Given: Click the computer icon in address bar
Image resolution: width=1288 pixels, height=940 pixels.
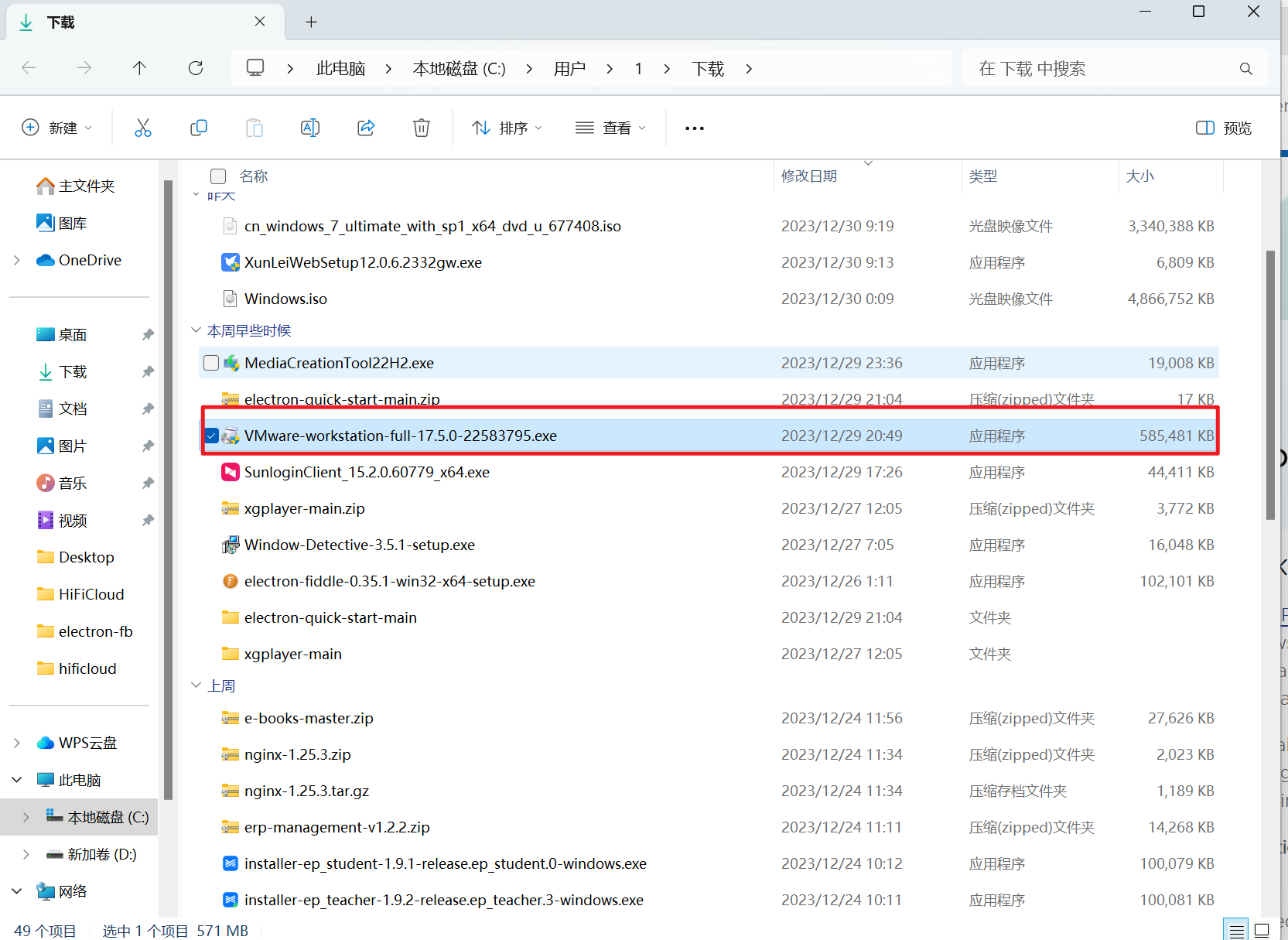Looking at the screenshot, I should tap(255, 68).
